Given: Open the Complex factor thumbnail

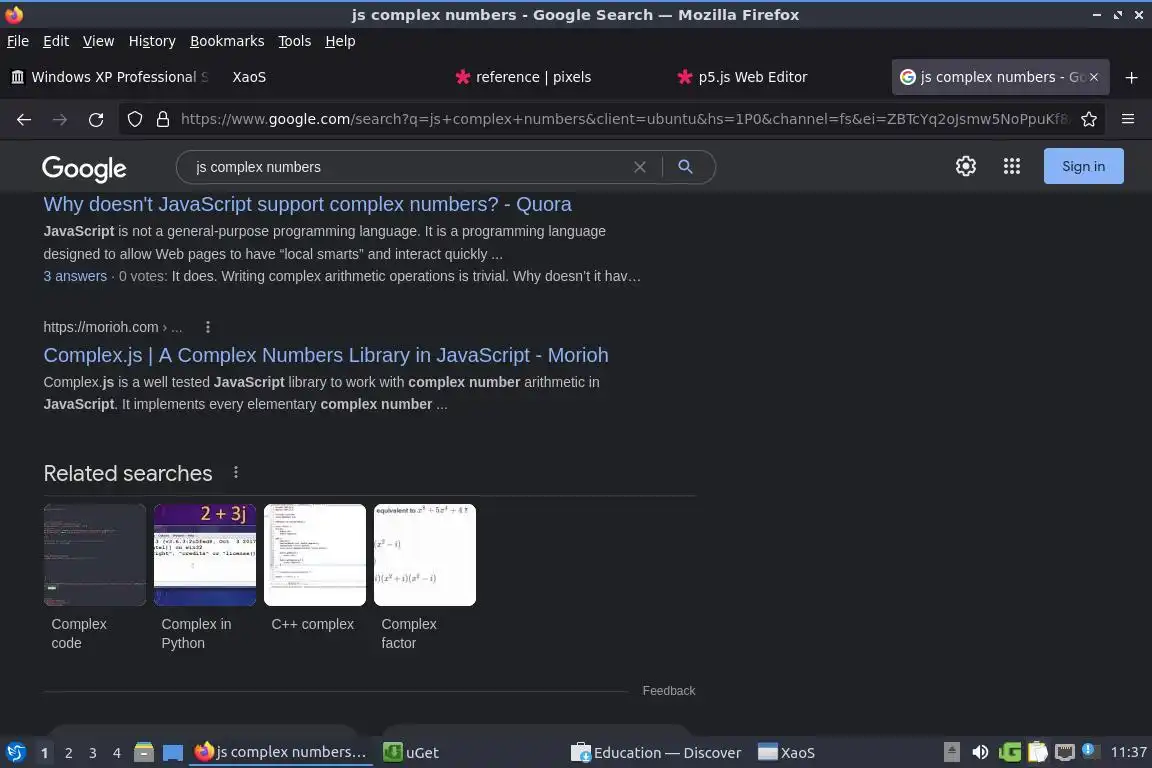Looking at the screenshot, I should coord(425,555).
